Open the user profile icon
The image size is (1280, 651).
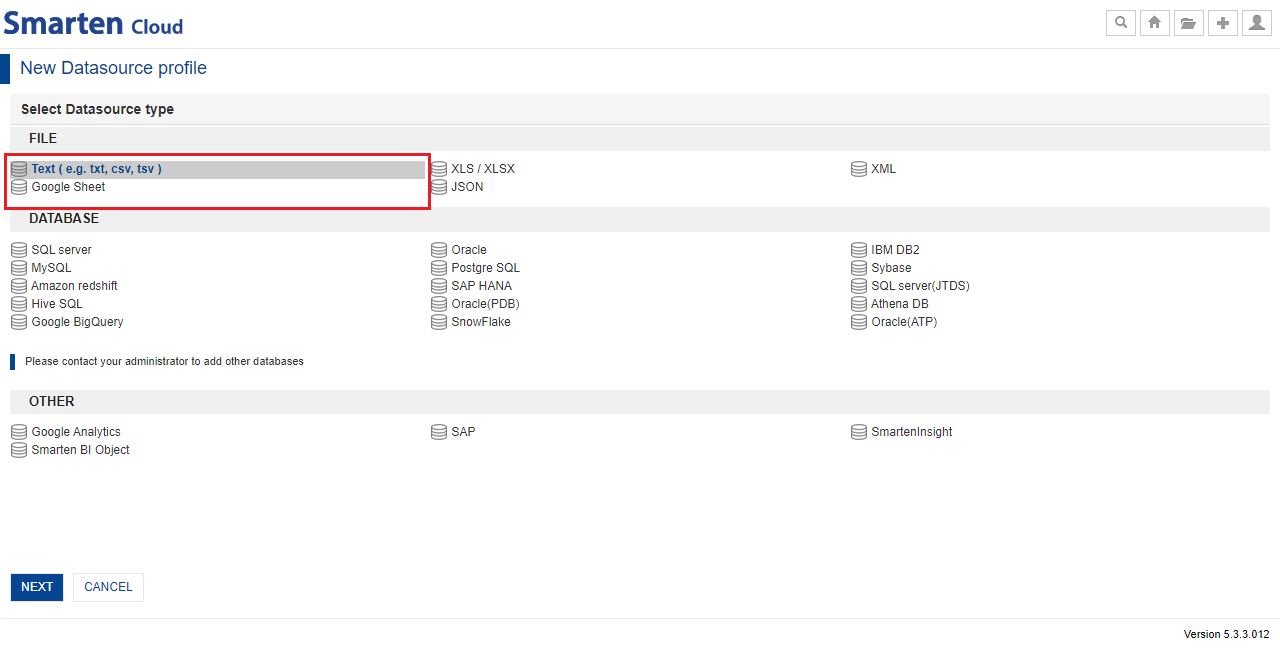1256,23
